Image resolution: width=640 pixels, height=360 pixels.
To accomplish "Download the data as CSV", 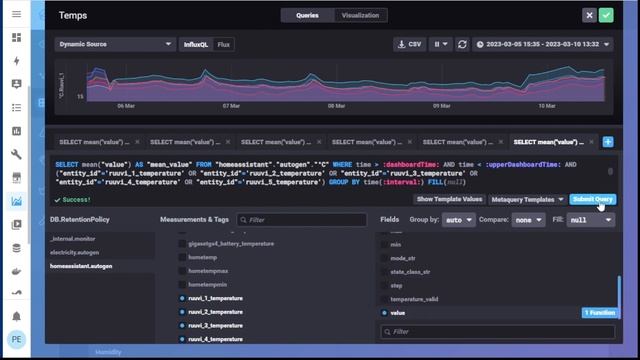I will coord(409,44).
